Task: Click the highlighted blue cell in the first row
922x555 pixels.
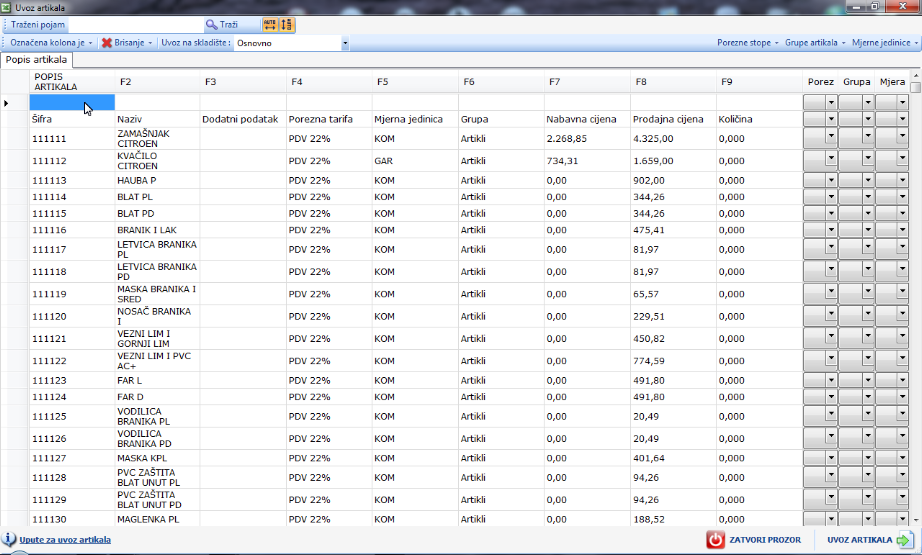Action: pos(72,102)
